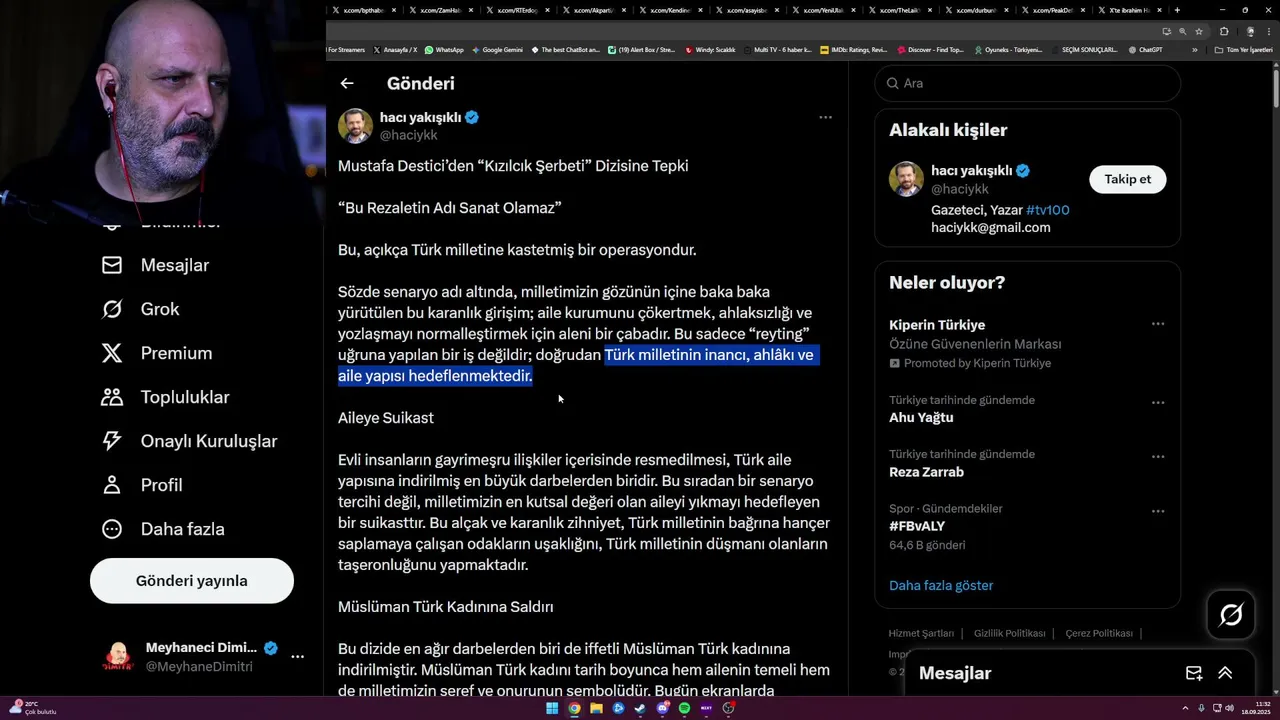
Task: Open the Windows Start menu
Action: pyautogui.click(x=552, y=708)
